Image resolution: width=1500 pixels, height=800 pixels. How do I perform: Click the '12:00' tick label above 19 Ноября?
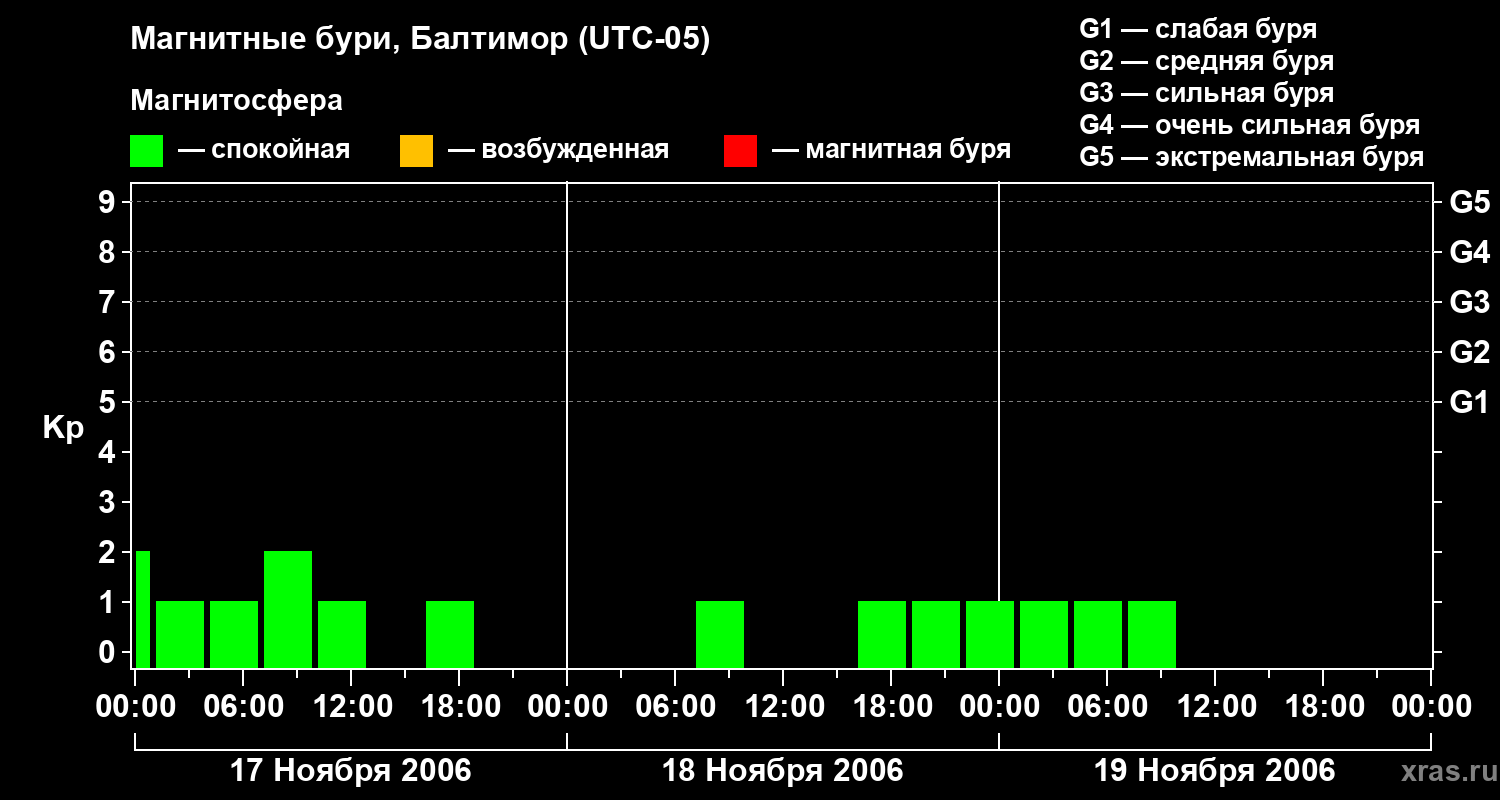click(1215, 707)
